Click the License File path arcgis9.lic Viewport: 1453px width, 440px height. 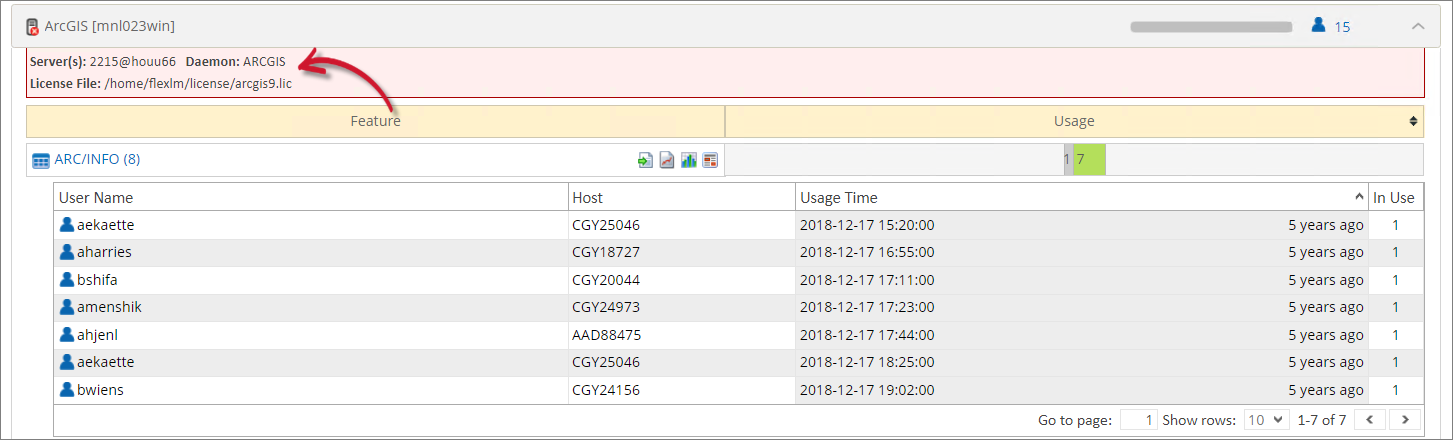coord(198,83)
